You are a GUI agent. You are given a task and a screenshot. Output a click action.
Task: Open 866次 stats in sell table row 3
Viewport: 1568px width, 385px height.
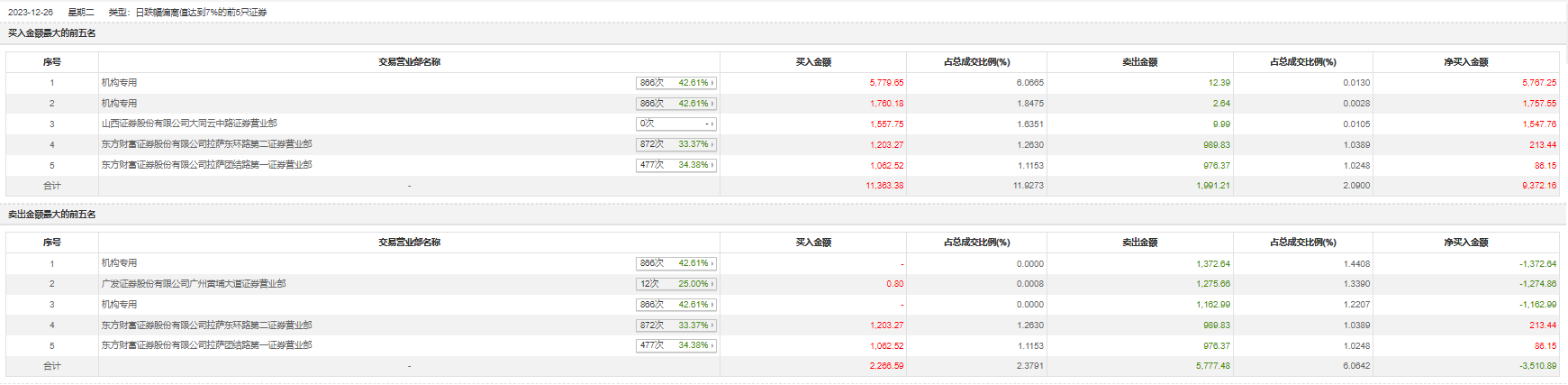pyautogui.click(x=676, y=305)
